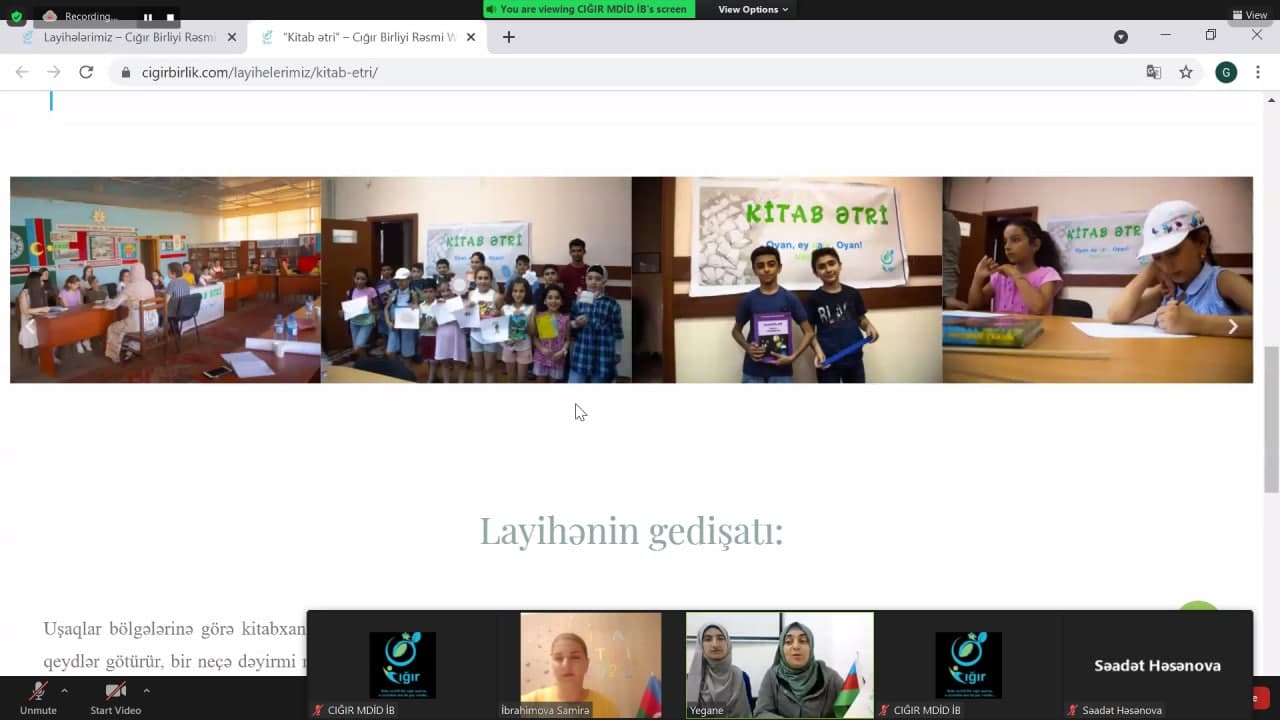Expand audio options arrow next to Unmute
Viewport: 1280px width, 720px height.
click(65, 690)
